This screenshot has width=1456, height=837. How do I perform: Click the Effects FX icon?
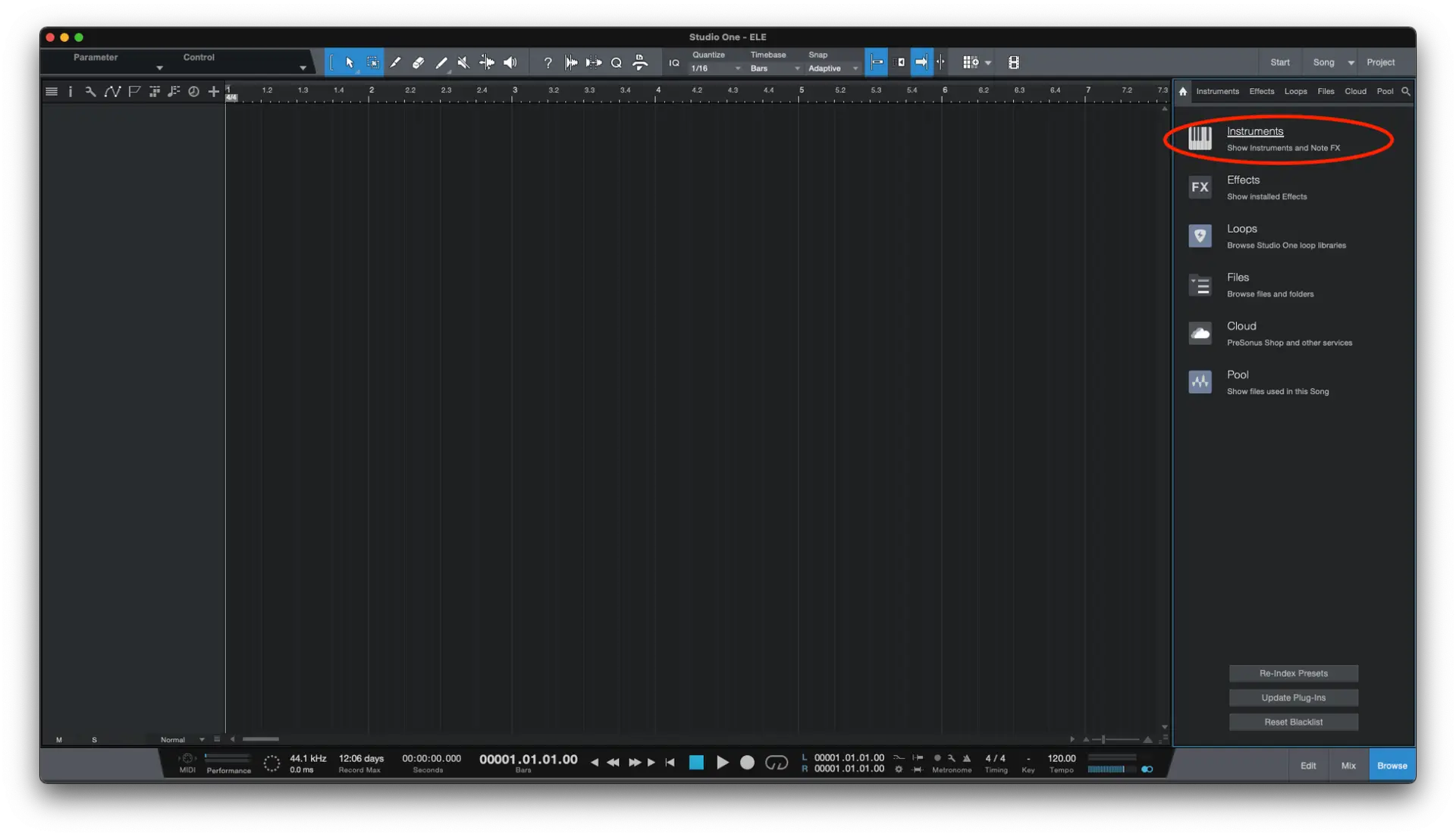(x=1200, y=187)
